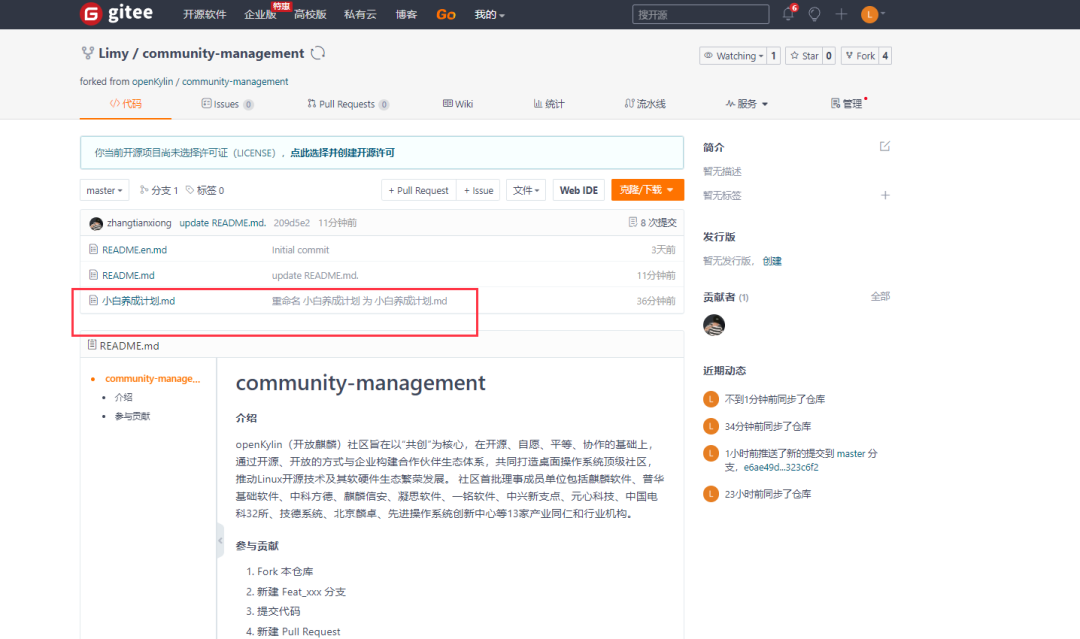Fork this repository

click(x=860, y=56)
